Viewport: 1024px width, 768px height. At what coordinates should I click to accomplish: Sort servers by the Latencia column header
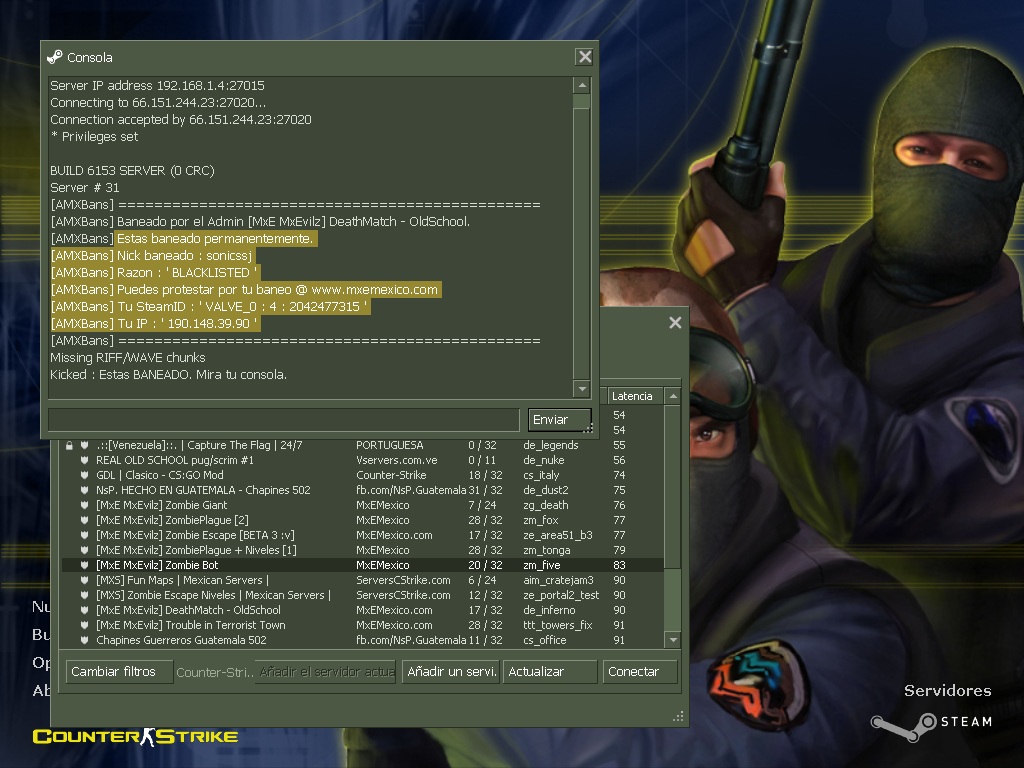click(635, 396)
